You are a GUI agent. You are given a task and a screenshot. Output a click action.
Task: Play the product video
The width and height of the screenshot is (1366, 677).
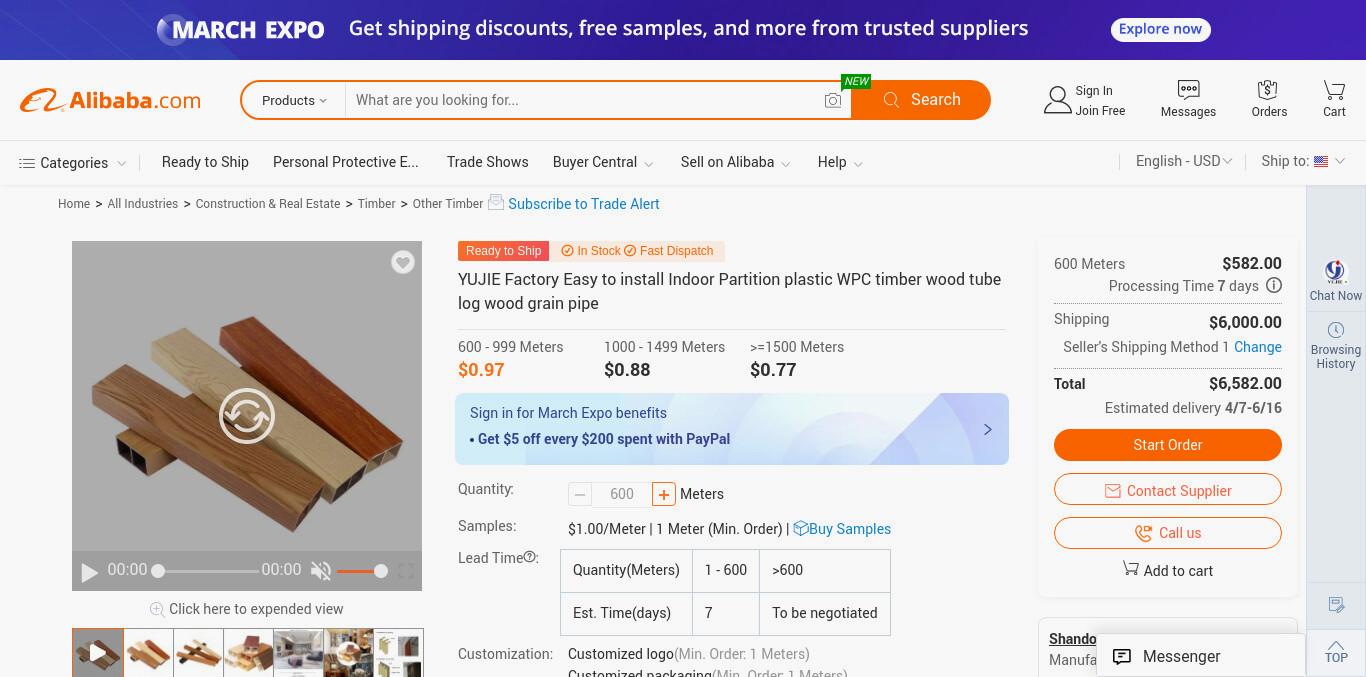pyautogui.click(x=89, y=572)
